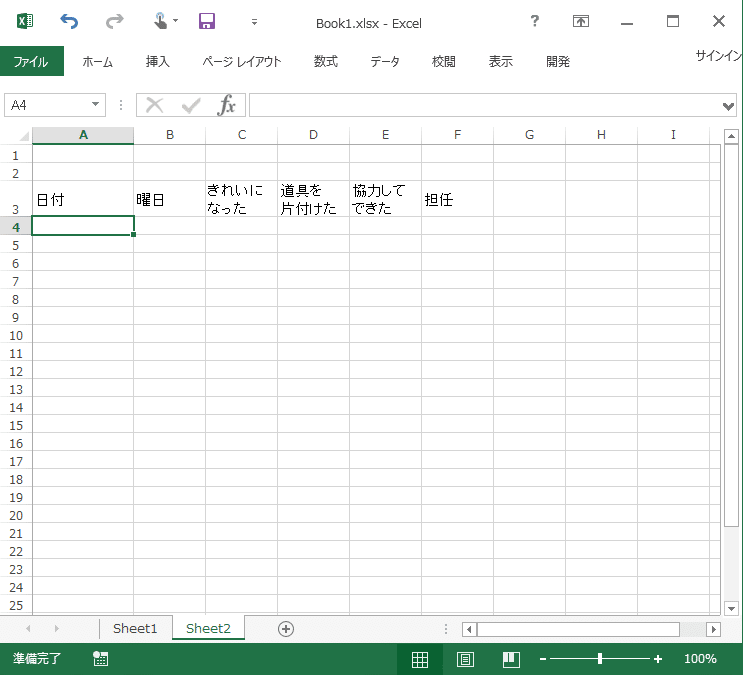Image resolution: width=743 pixels, height=675 pixels.
Task: Click the zoom slider handle
Action: (x=600, y=659)
